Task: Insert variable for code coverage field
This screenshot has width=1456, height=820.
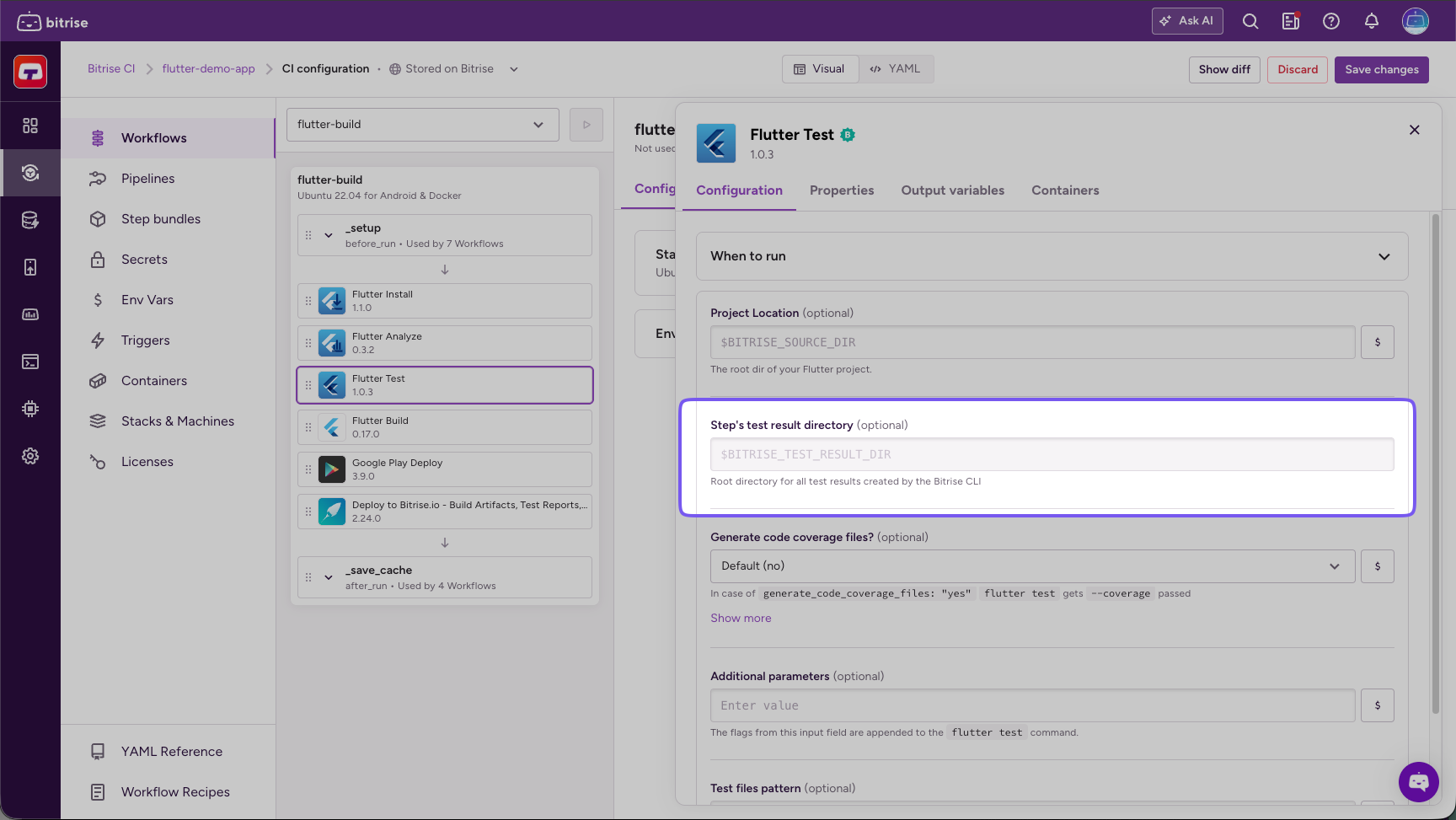Action: click(x=1378, y=566)
